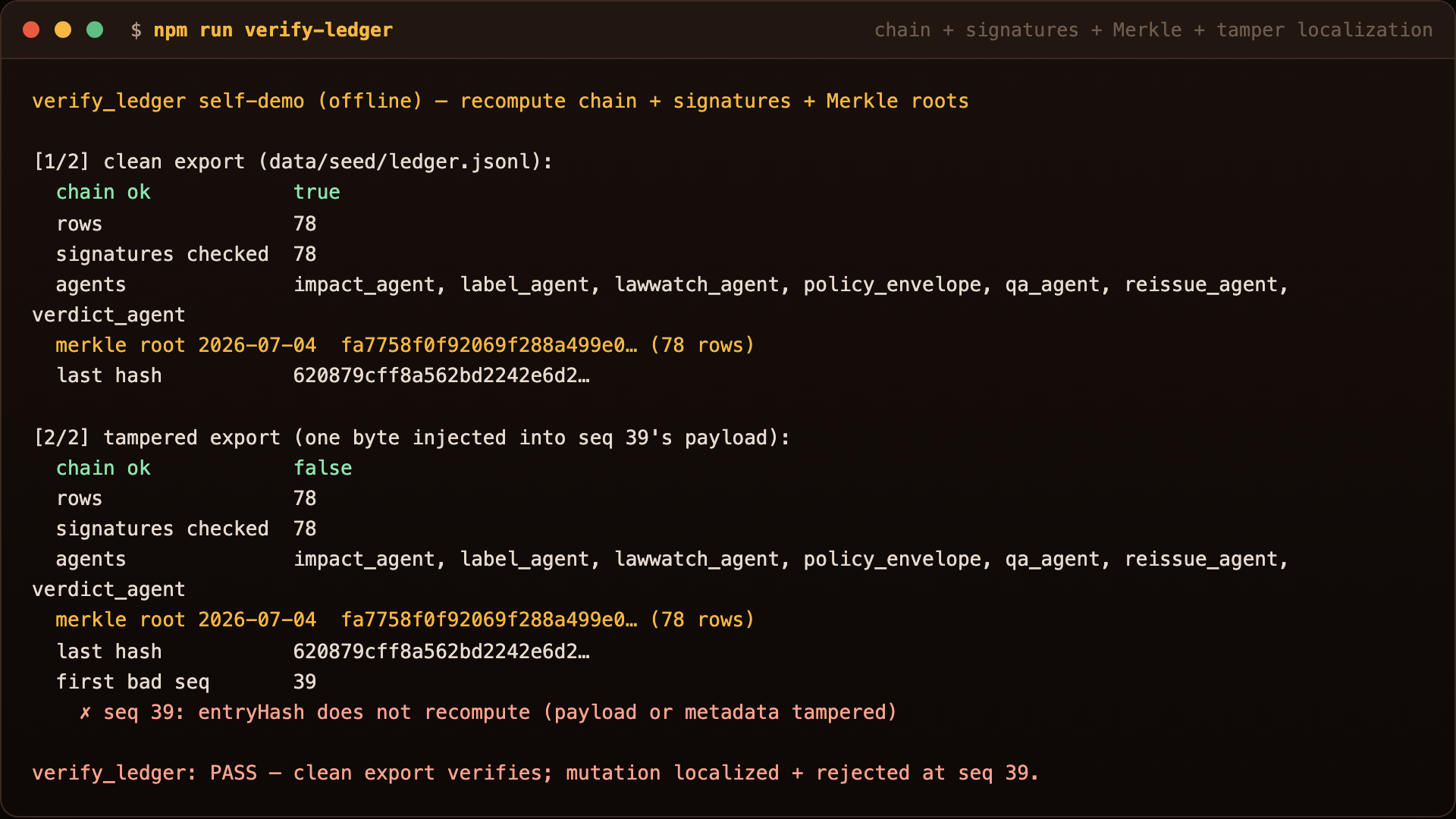Click the 'agents' label in the clean export section

click(x=91, y=285)
